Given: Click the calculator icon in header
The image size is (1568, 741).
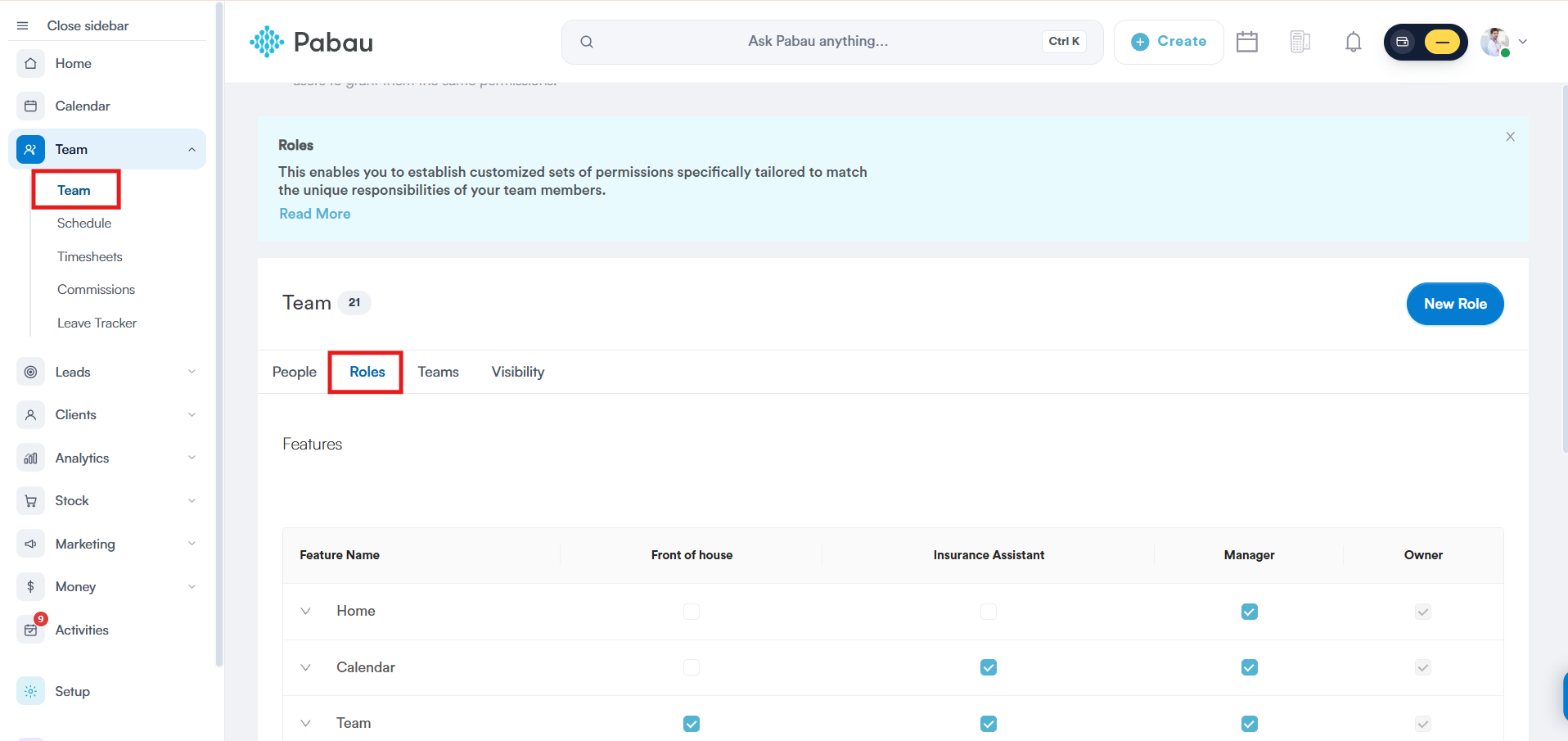Looking at the screenshot, I should (1300, 42).
